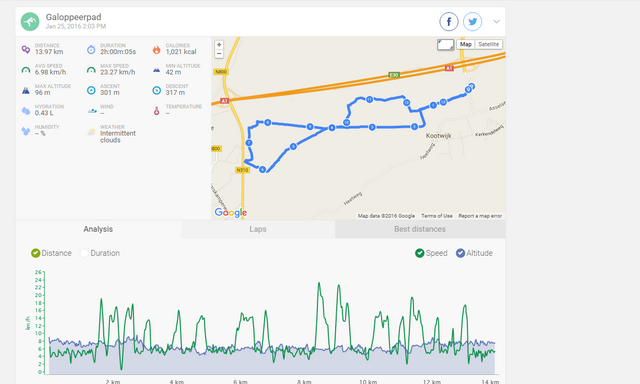Click Report a map error link
640x384 pixels.
click(x=480, y=216)
